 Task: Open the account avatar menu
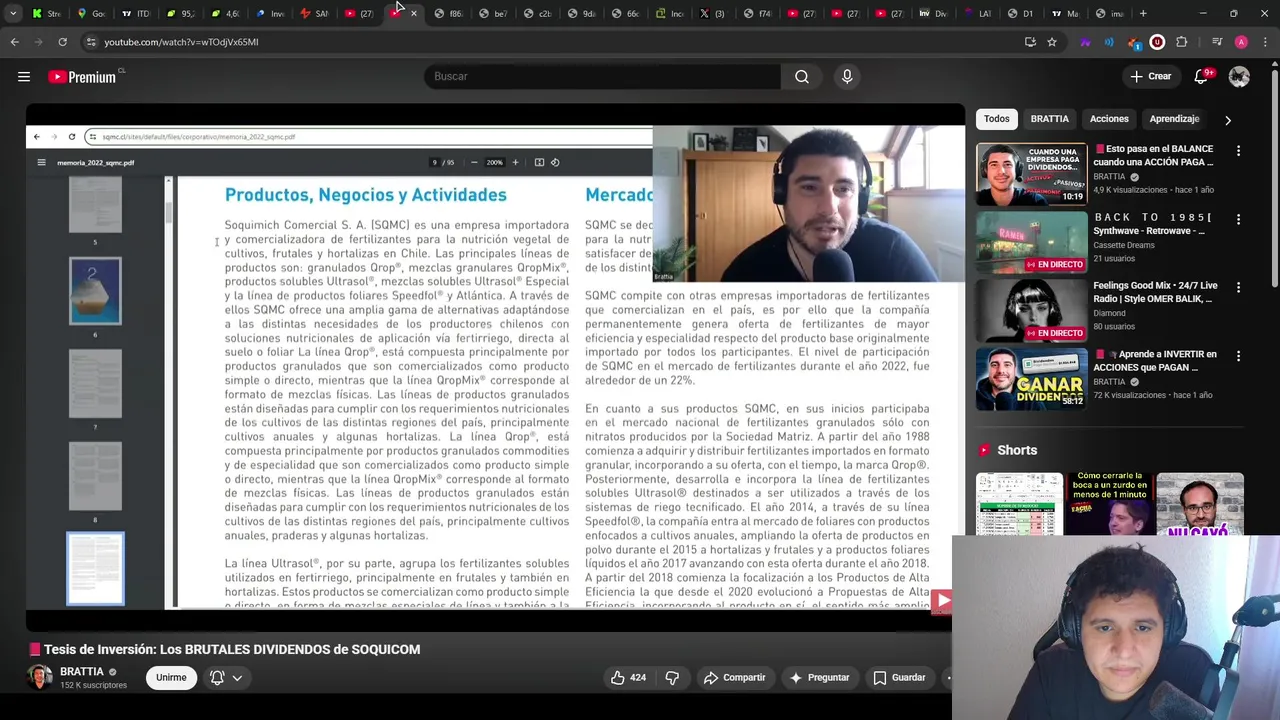click(1239, 77)
